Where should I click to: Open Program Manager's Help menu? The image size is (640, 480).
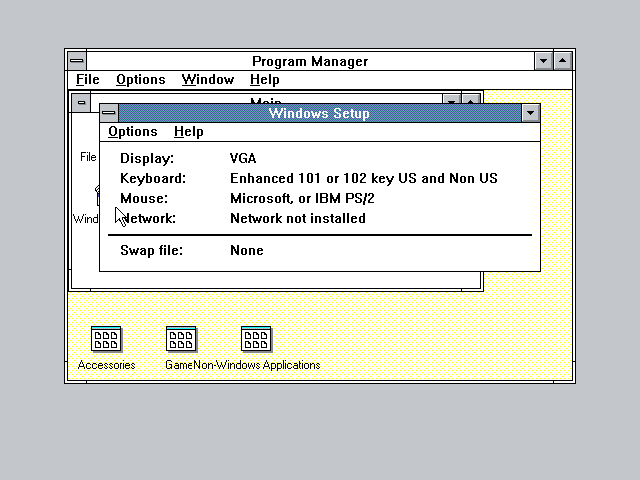click(x=264, y=80)
